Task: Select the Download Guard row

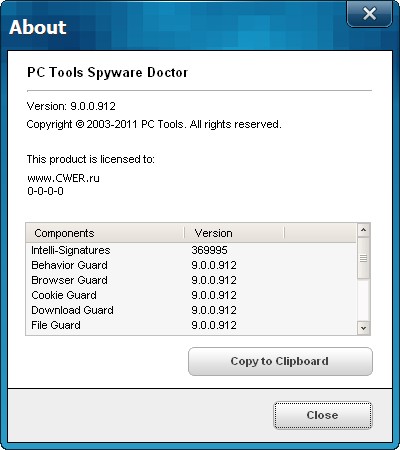Action: [191, 310]
